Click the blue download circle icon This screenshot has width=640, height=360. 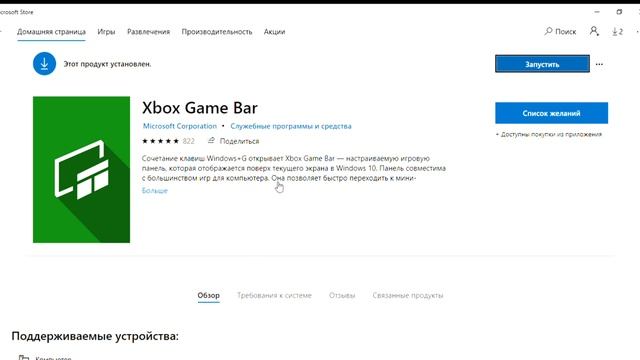click(x=44, y=64)
